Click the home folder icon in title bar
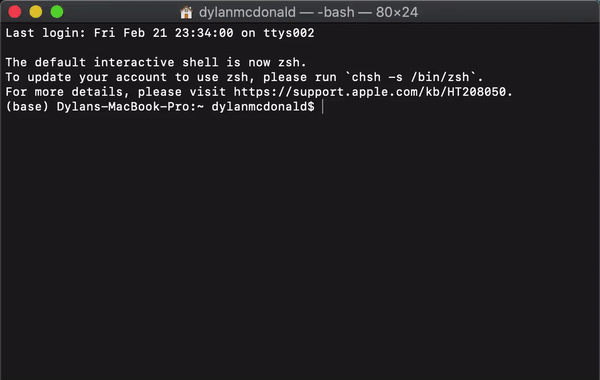 pos(186,12)
